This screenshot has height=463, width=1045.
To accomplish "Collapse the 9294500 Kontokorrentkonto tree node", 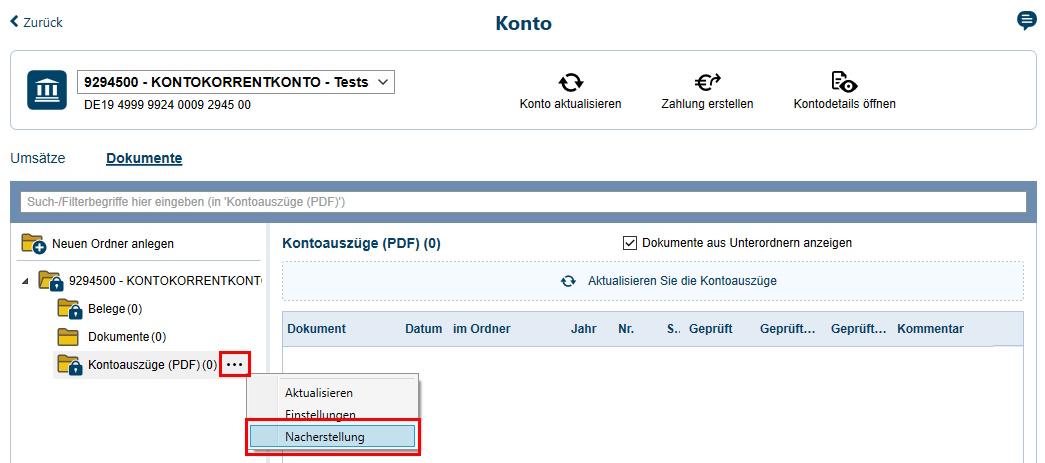I will pyautogui.click(x=25, y=281).
